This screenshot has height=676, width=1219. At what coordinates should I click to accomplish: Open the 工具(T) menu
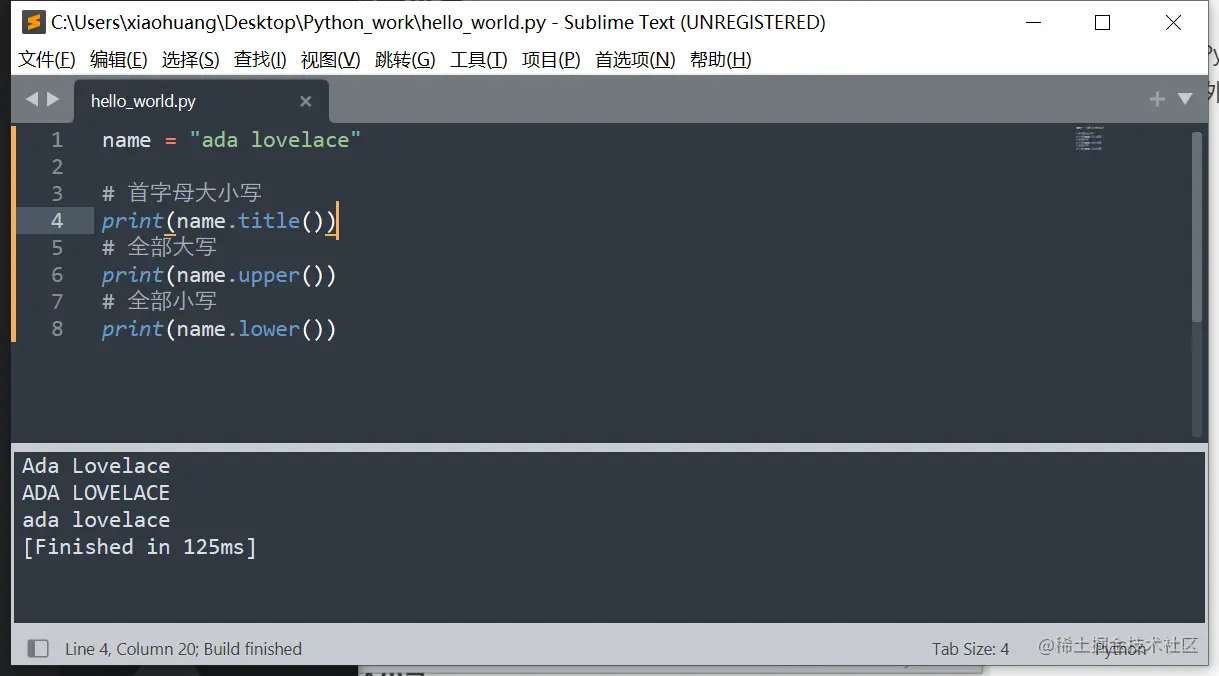(478, 60)
